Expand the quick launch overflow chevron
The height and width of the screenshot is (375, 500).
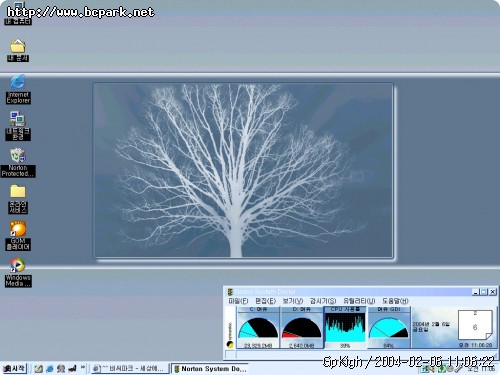pyautogui.click(x=83, y=367)
